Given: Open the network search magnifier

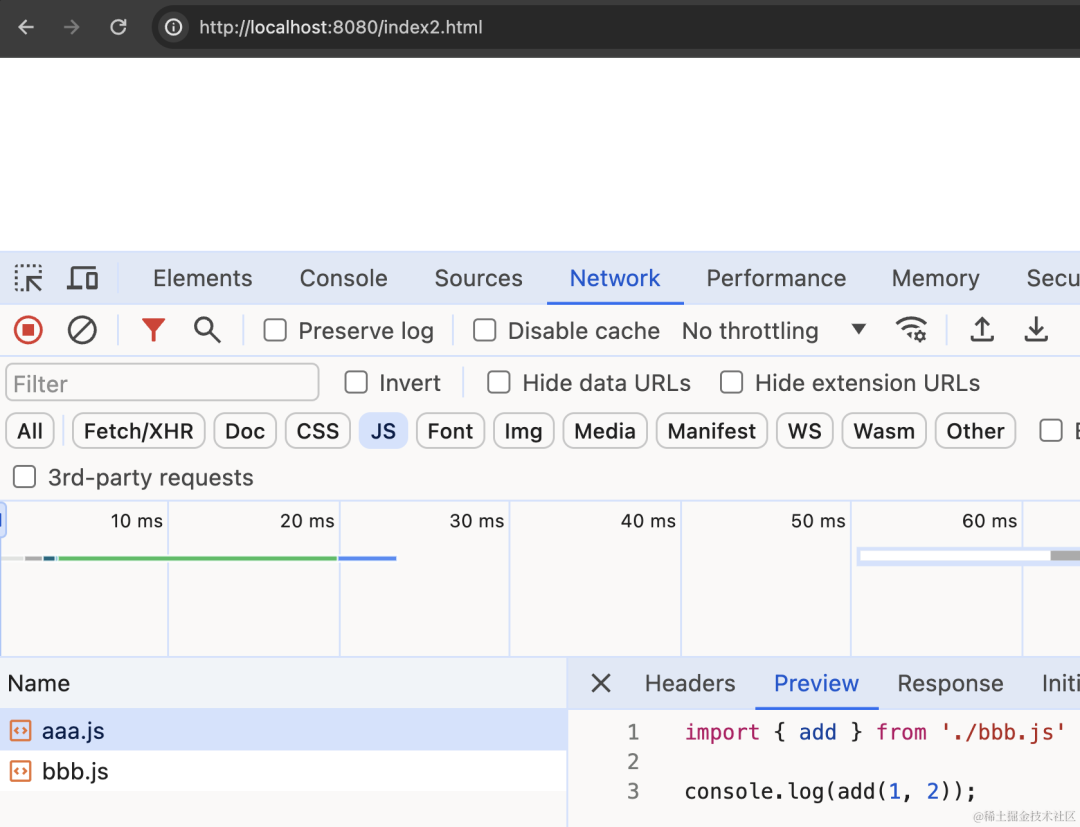Looking at the screenshot, I should (207, 330).
